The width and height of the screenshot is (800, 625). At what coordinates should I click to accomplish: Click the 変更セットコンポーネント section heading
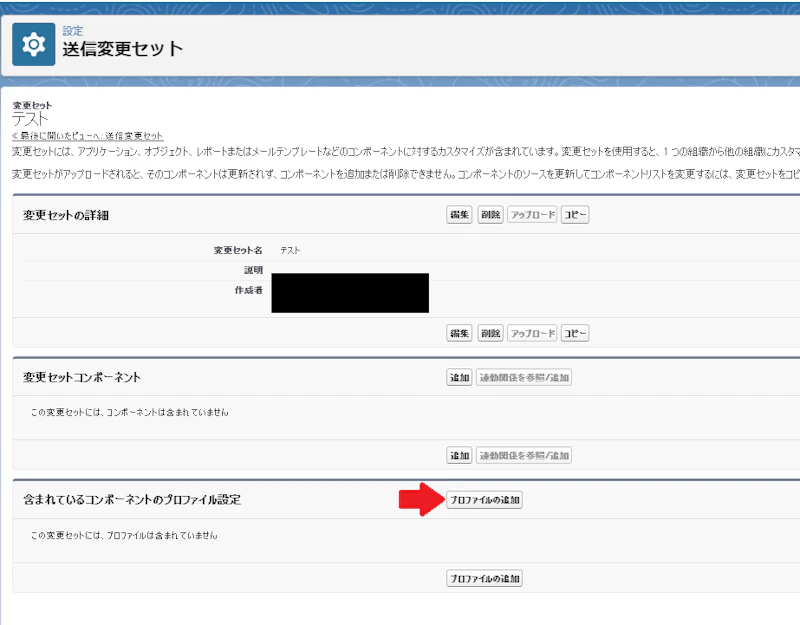point(82,378)
